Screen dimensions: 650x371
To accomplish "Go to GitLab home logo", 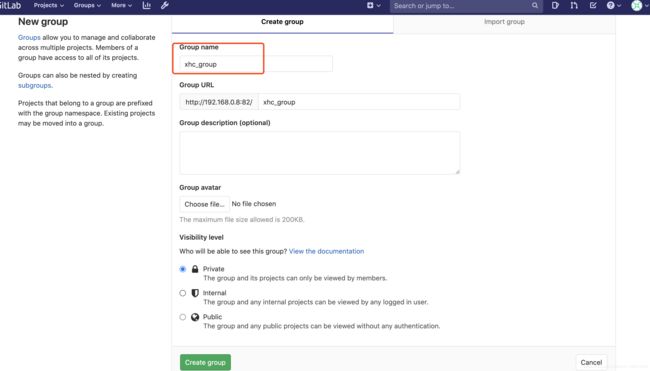I will (x=10, y=5).
